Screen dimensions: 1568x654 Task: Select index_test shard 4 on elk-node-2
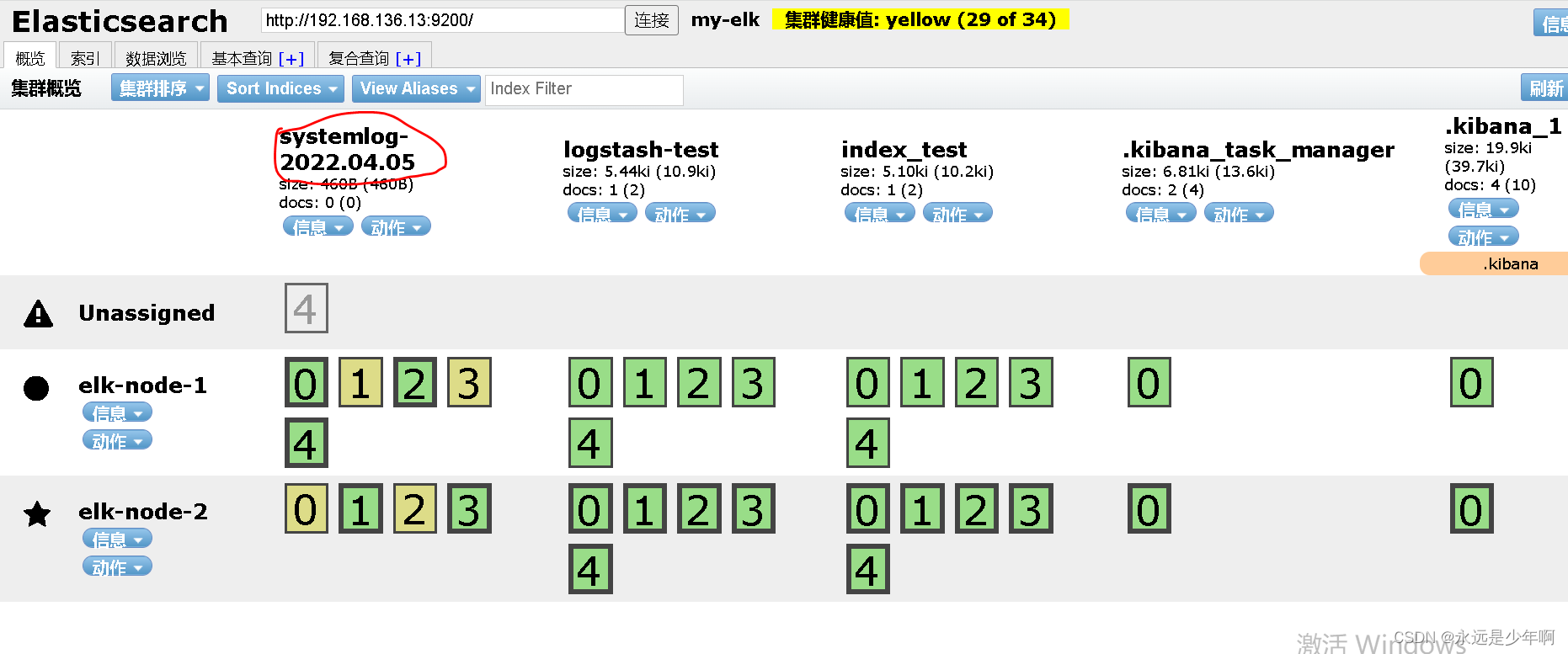click(868, 569)
